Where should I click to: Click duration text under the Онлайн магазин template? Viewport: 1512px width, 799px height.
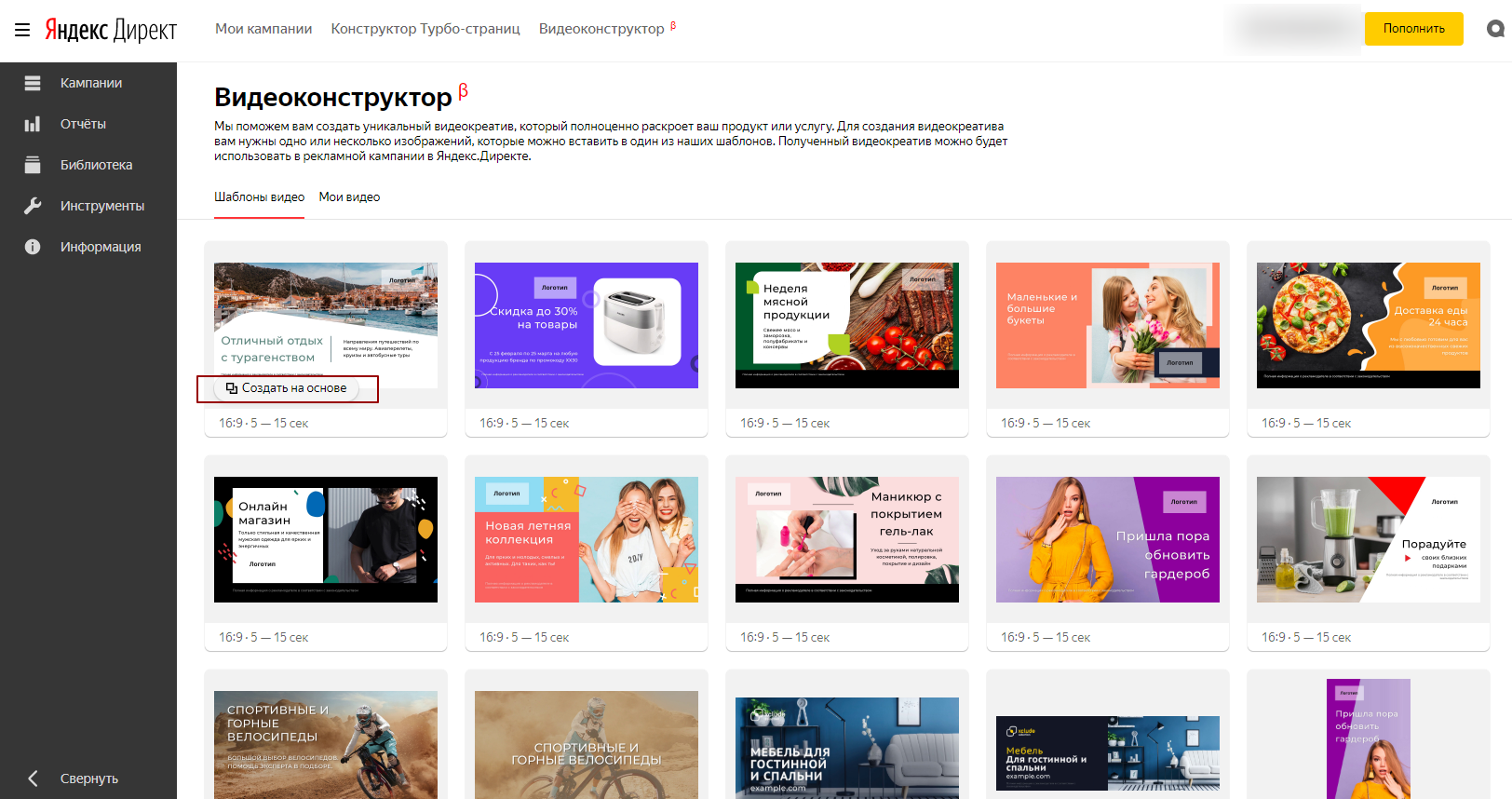(263, 637)
